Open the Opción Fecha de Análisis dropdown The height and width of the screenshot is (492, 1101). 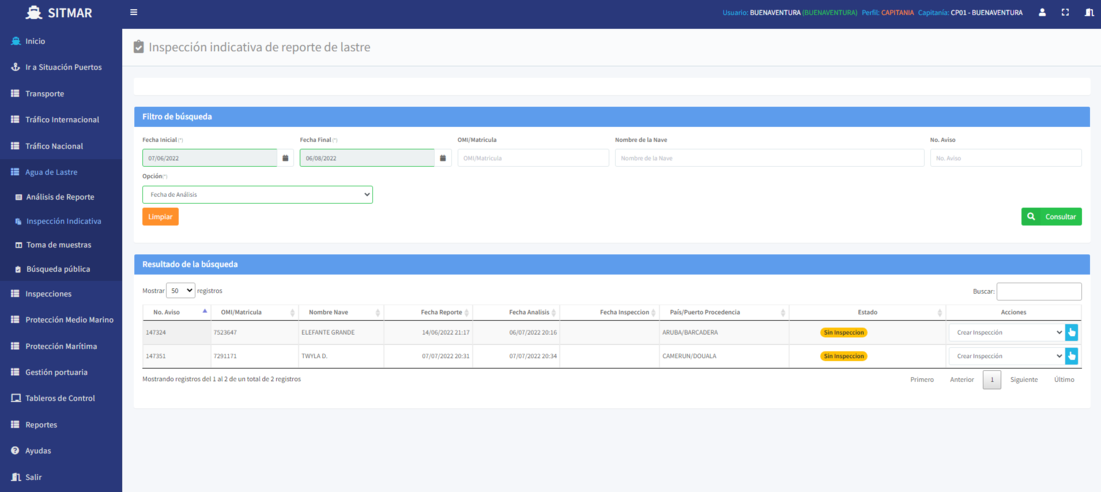tap(257, 195)
